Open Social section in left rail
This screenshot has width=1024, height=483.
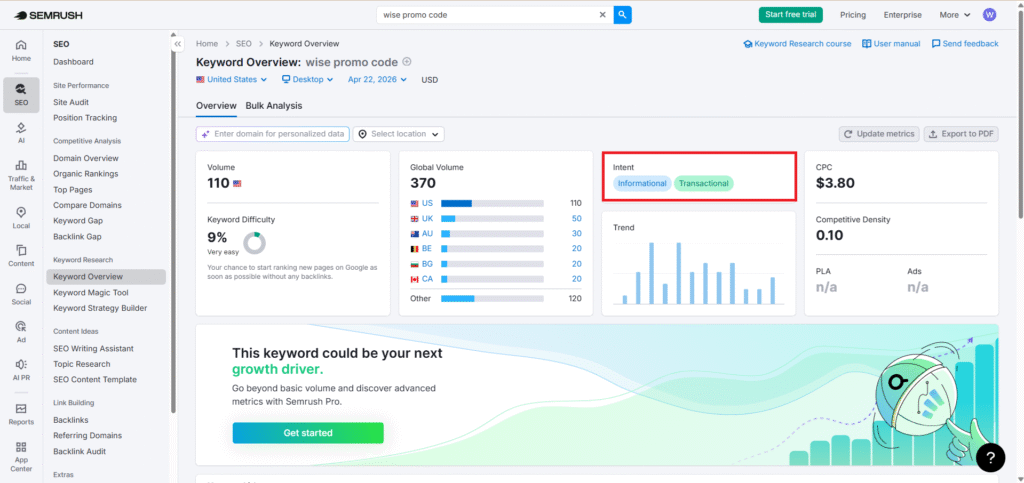21,294
